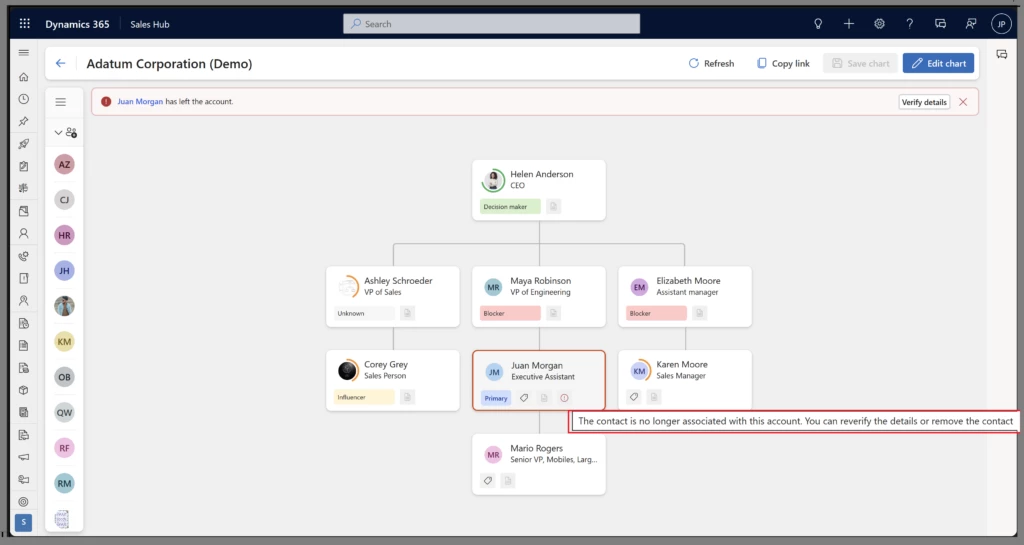The width and height of the screenshot is (1024, 545).
Task: Click the tag icon on Mario Rogers card
Action: [488, 480]
